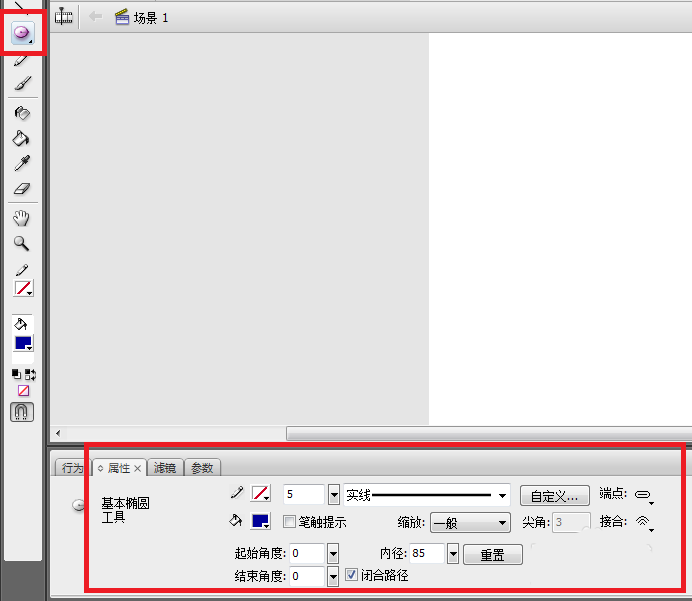This screenshot has height=601, width=692.
Task: Select the Oval Primitive tool in toolbar
Action: tap(23, 33)
